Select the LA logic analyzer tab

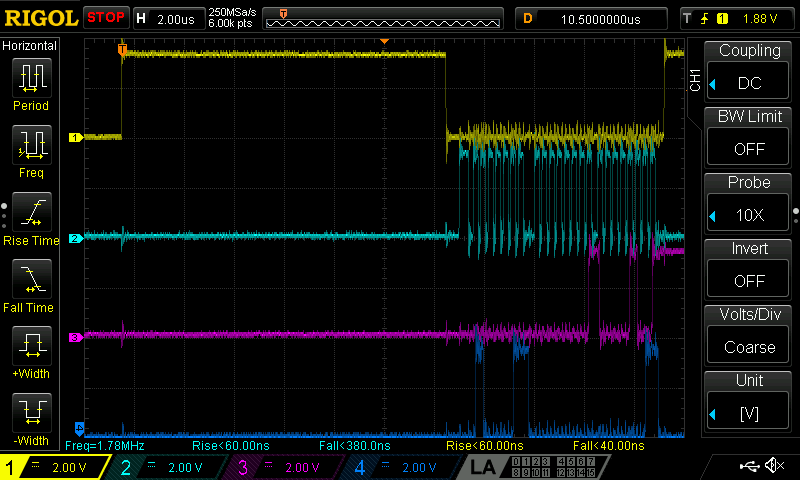pyautogui.click(x=483, y=467)
